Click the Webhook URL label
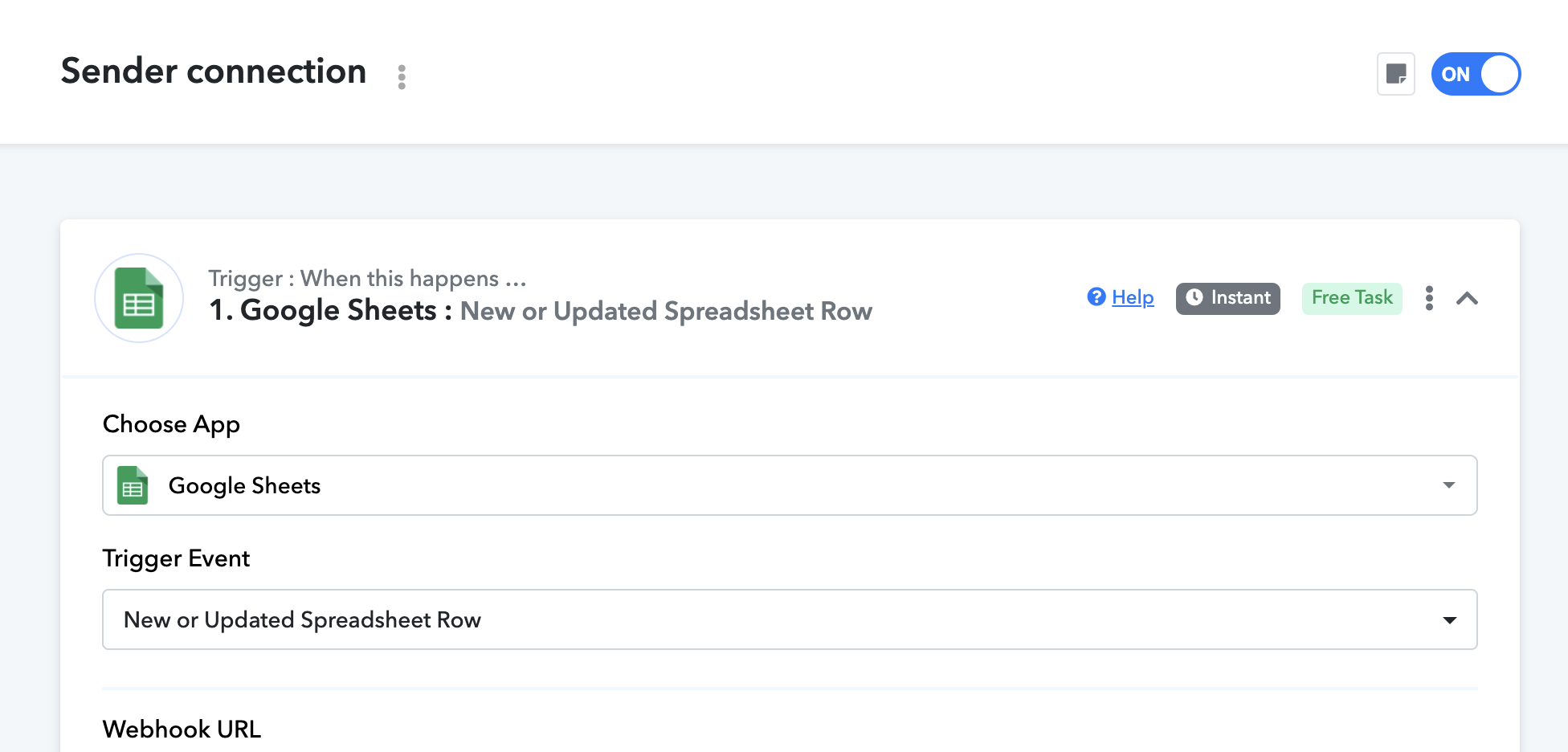This screenshot has width=1568, height=752. (182, 729)
